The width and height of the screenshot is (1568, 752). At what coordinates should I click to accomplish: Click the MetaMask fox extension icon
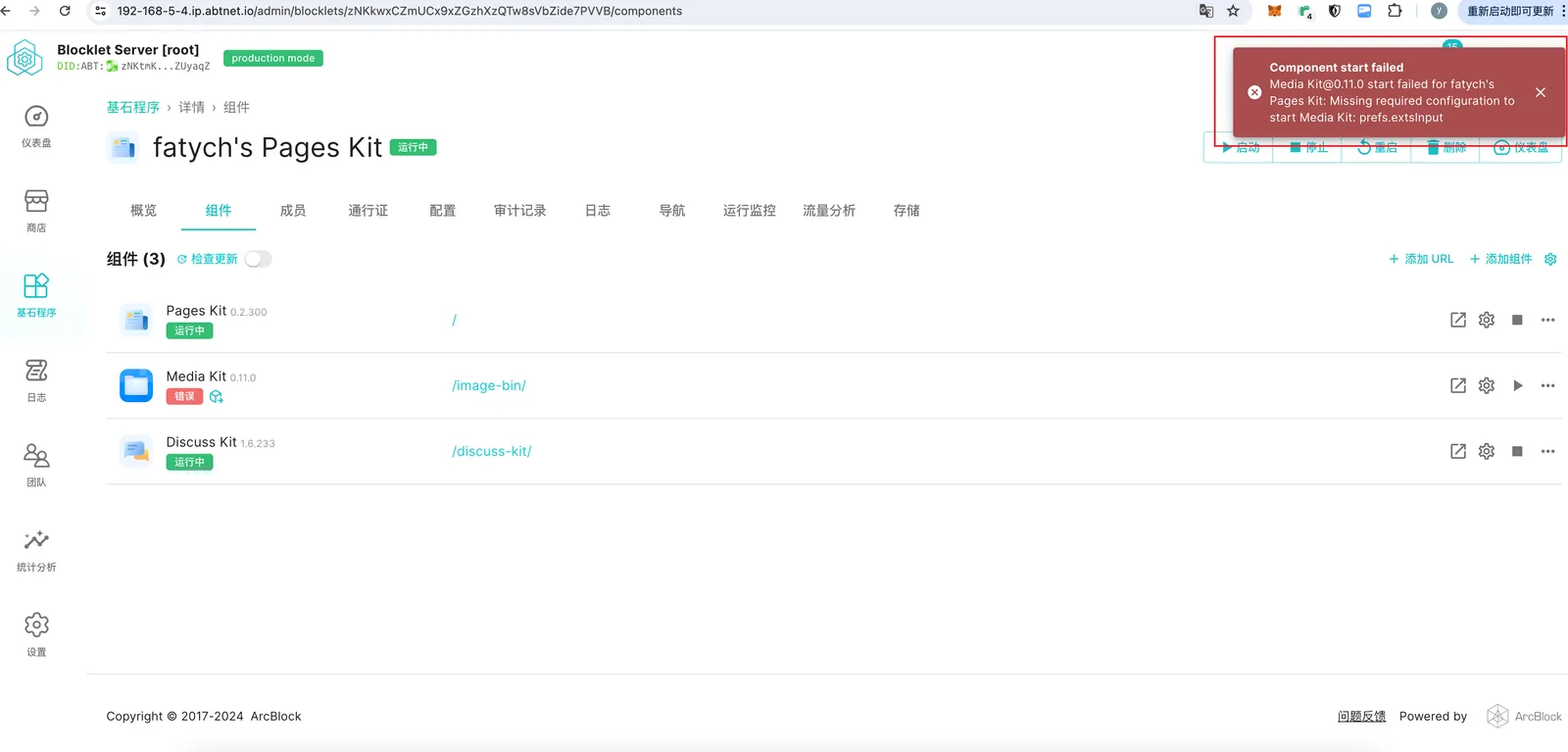pos(1274,11)
